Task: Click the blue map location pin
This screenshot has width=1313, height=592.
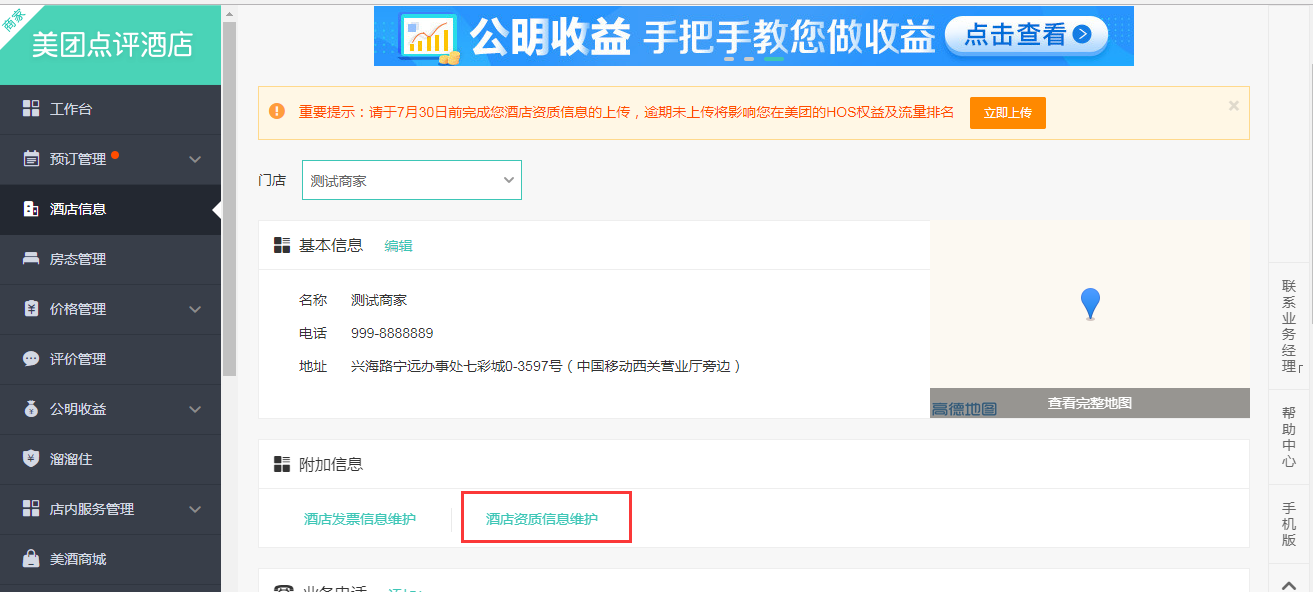Action: coord(1090,304)
